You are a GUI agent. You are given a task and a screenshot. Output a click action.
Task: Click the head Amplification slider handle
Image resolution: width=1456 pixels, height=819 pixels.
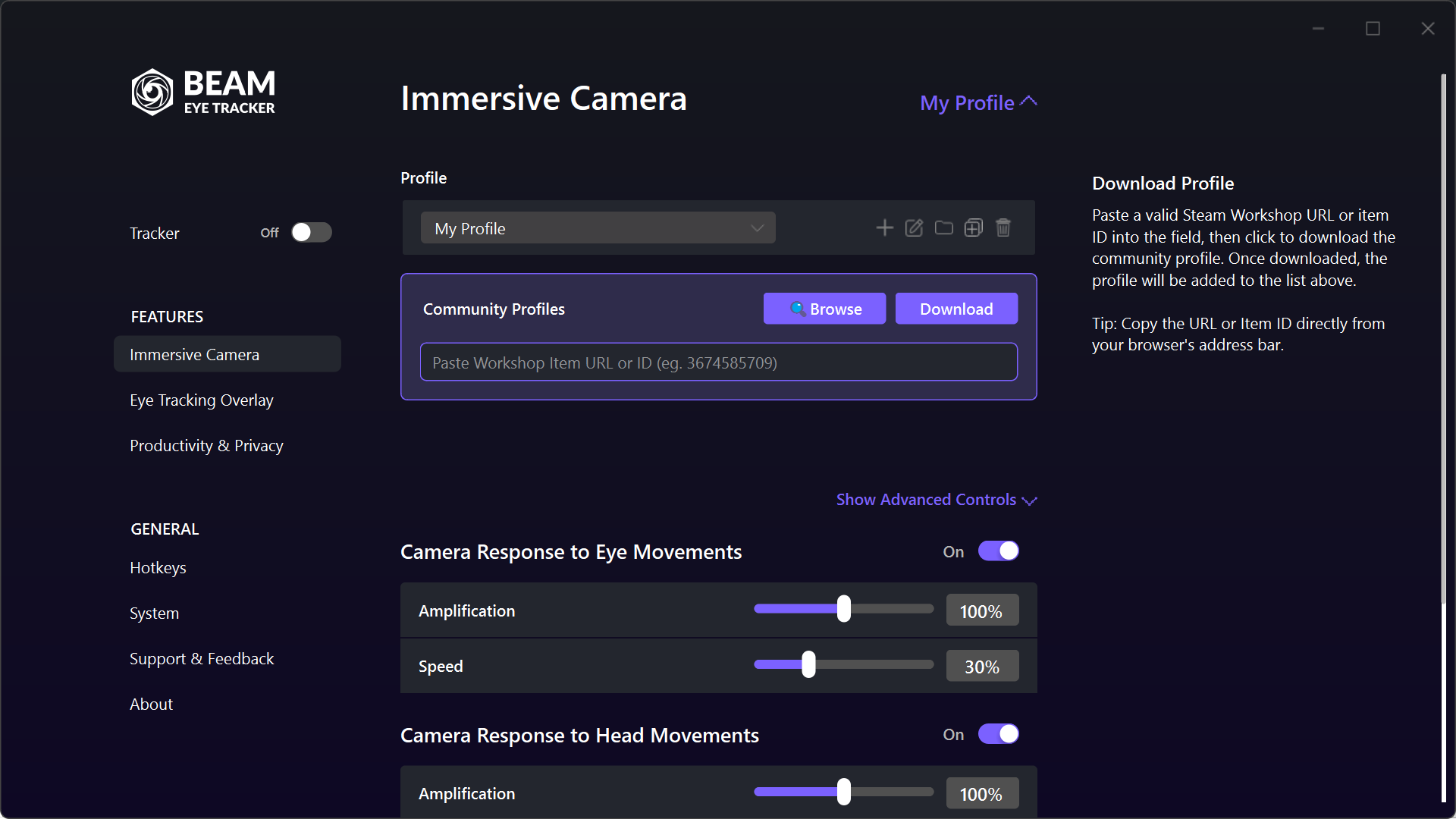tap(844, 792)
